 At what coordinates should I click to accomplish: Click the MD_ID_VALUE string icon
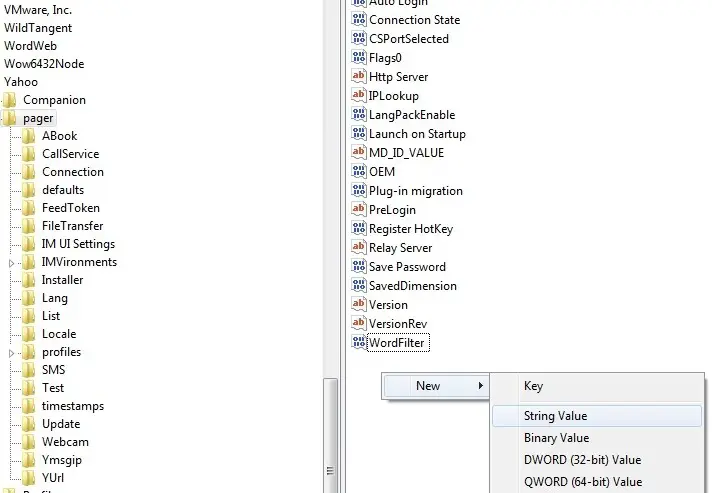click(x=359, y=153)
